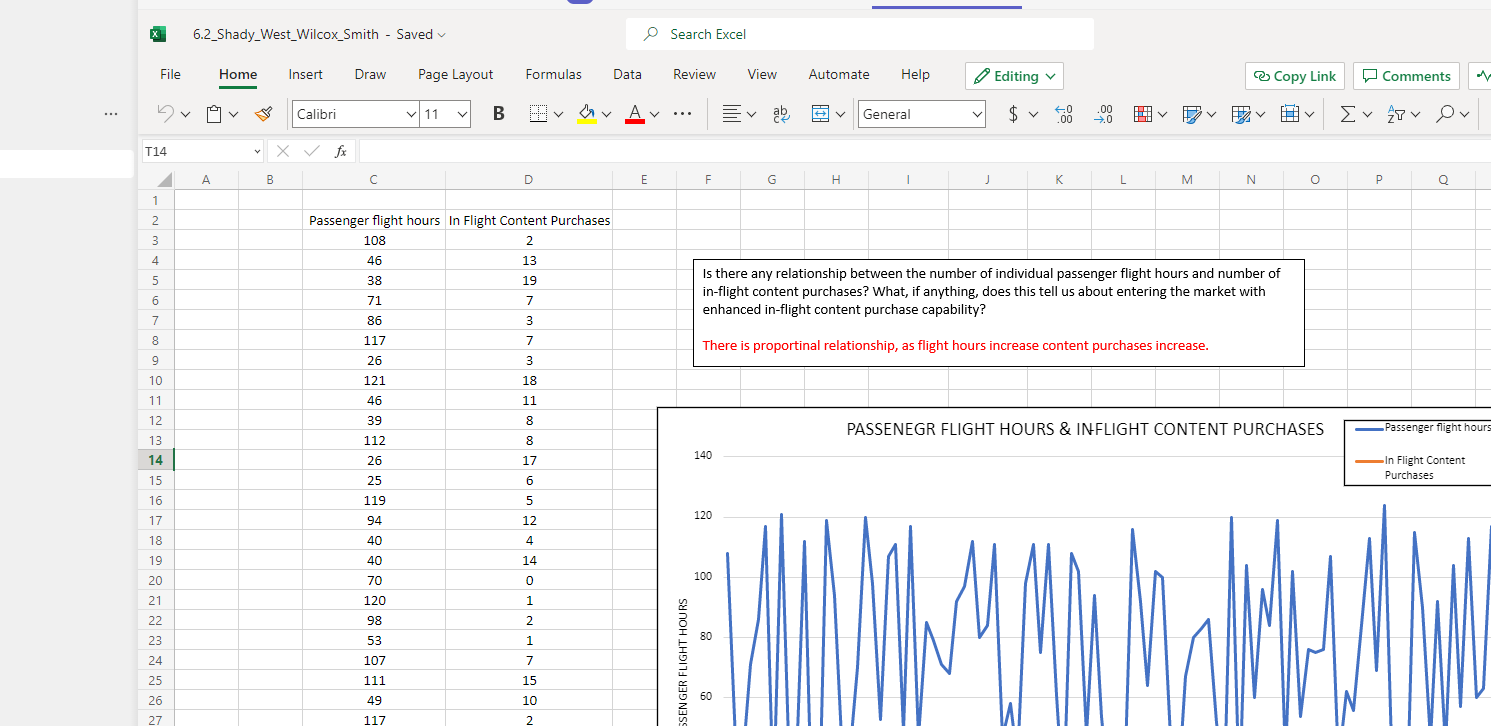
Task: Open the font size 11 dropdown
Action: click(462, 115)
